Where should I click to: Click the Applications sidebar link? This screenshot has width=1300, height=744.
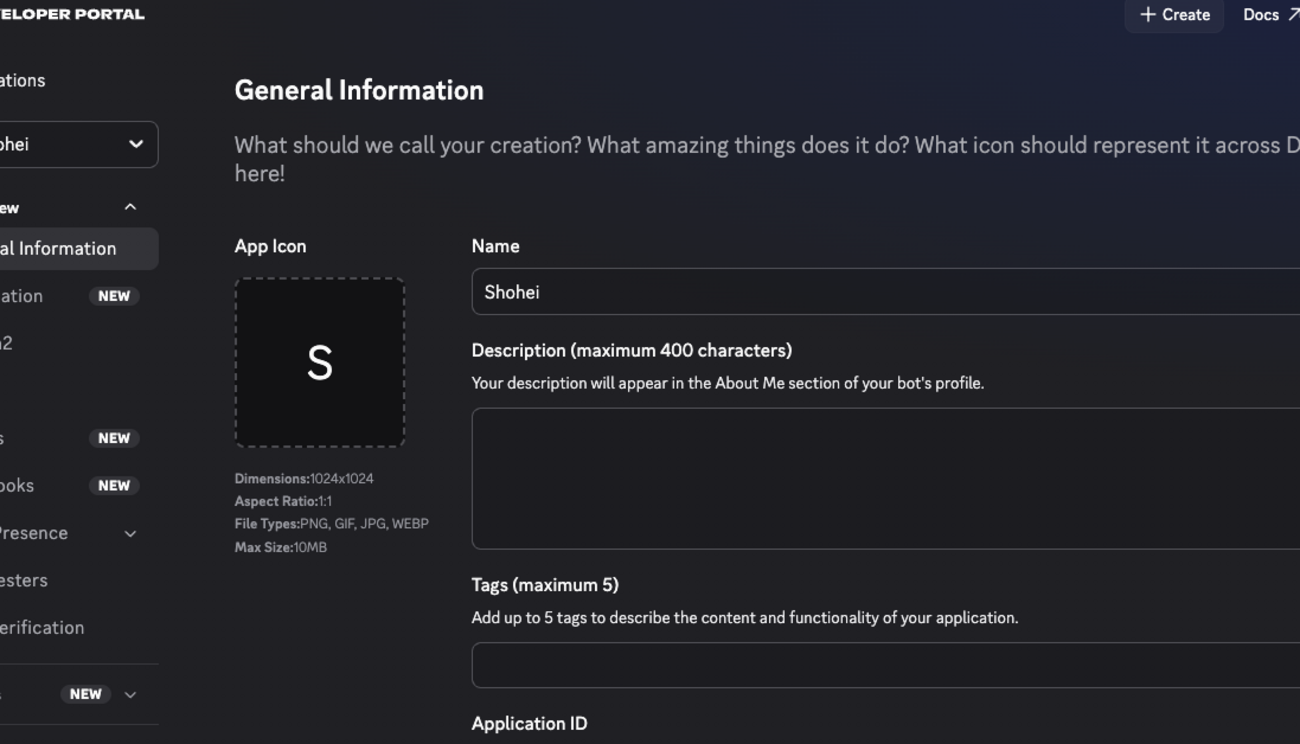pyautogui.click(x=23, y=81)
